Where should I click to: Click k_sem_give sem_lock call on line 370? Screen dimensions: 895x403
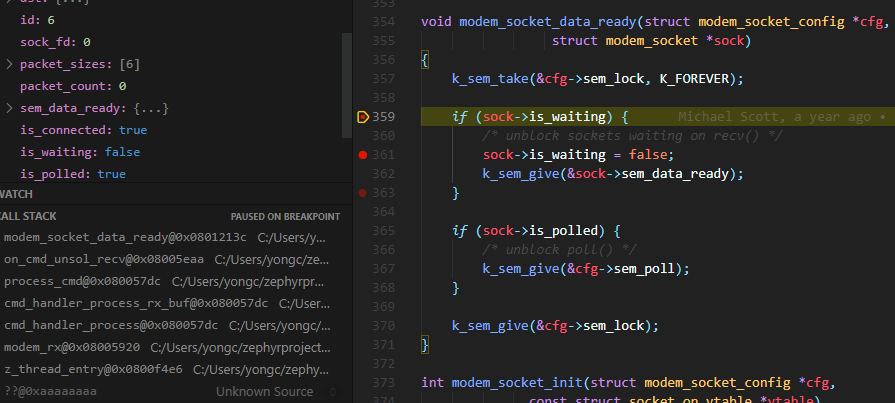tap(555, 326)
